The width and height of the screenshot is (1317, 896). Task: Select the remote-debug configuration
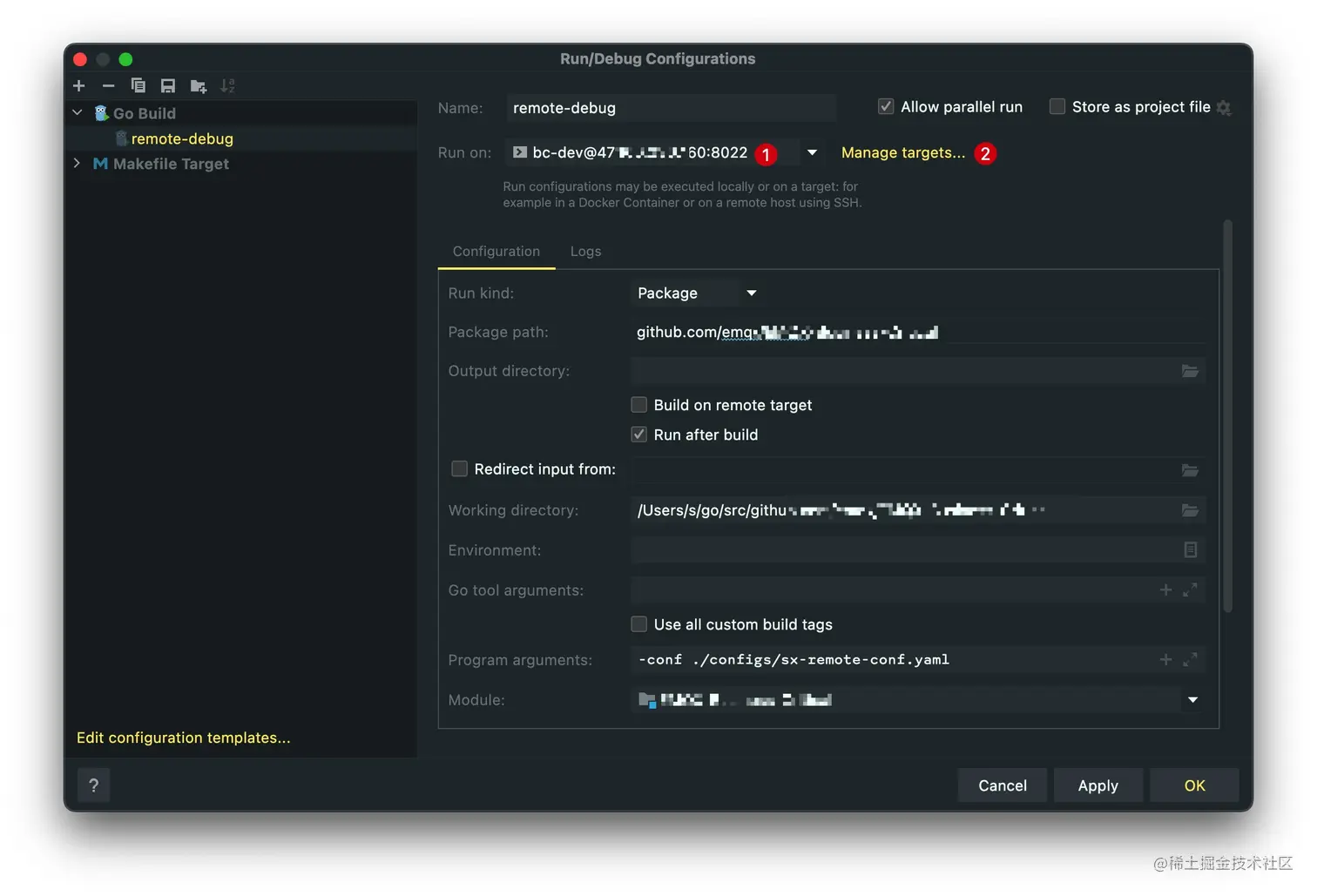[182, 138]
